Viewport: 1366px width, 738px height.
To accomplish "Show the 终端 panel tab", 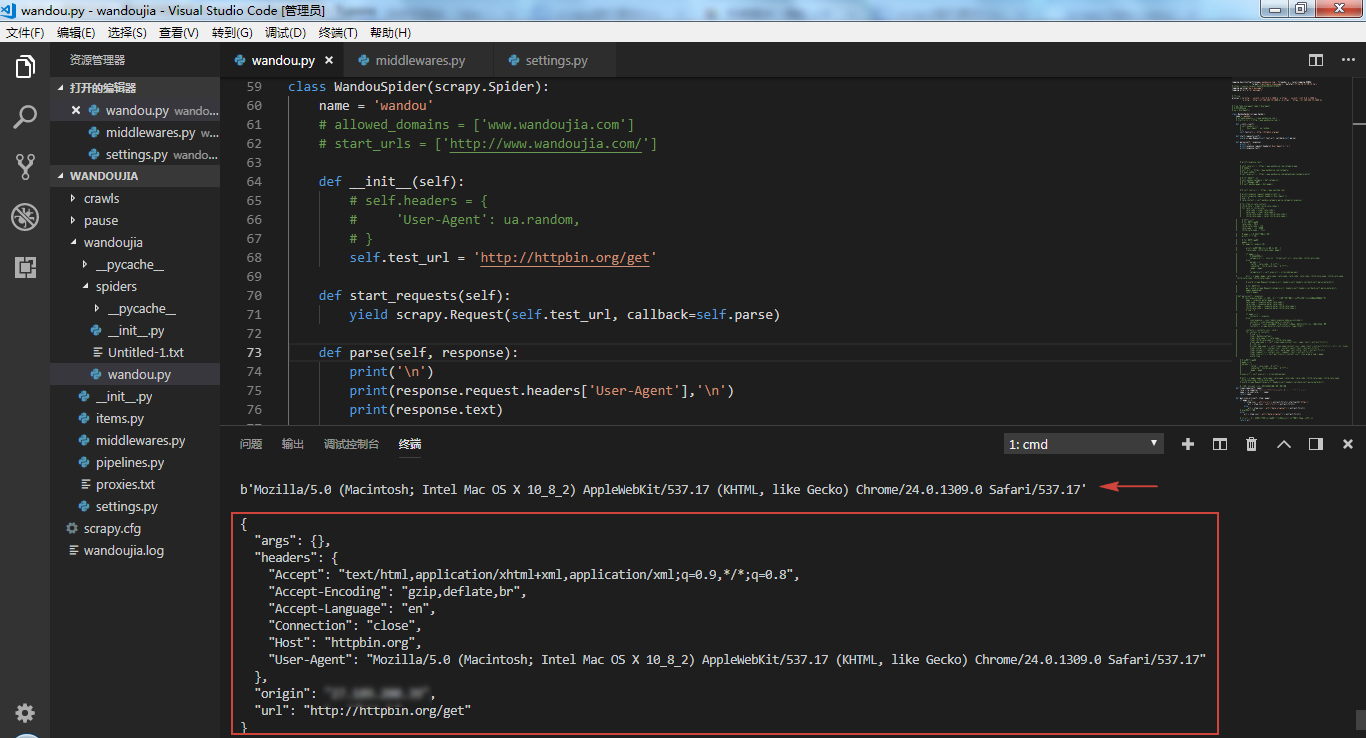I will [x=410, y=444].
